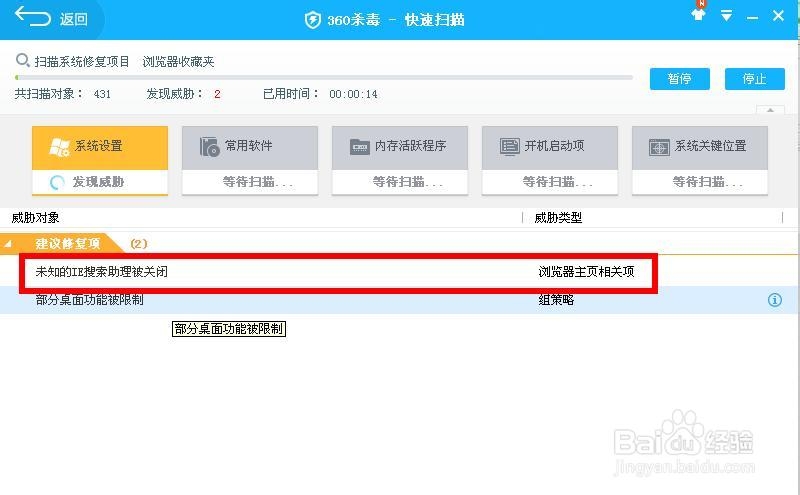Select the 系统设置 scan category

coord(100,160)
